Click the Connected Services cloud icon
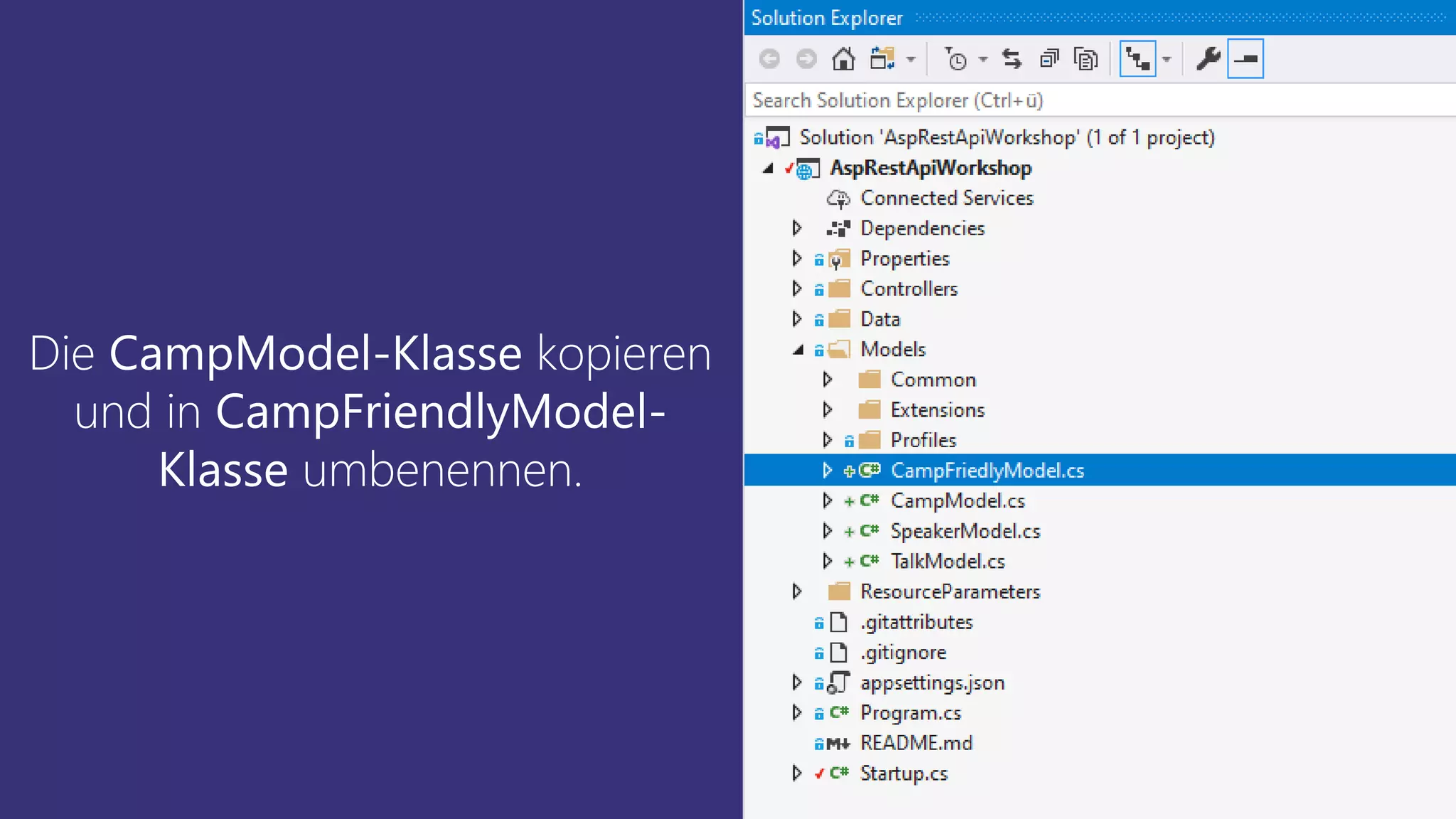 point(839,199)
